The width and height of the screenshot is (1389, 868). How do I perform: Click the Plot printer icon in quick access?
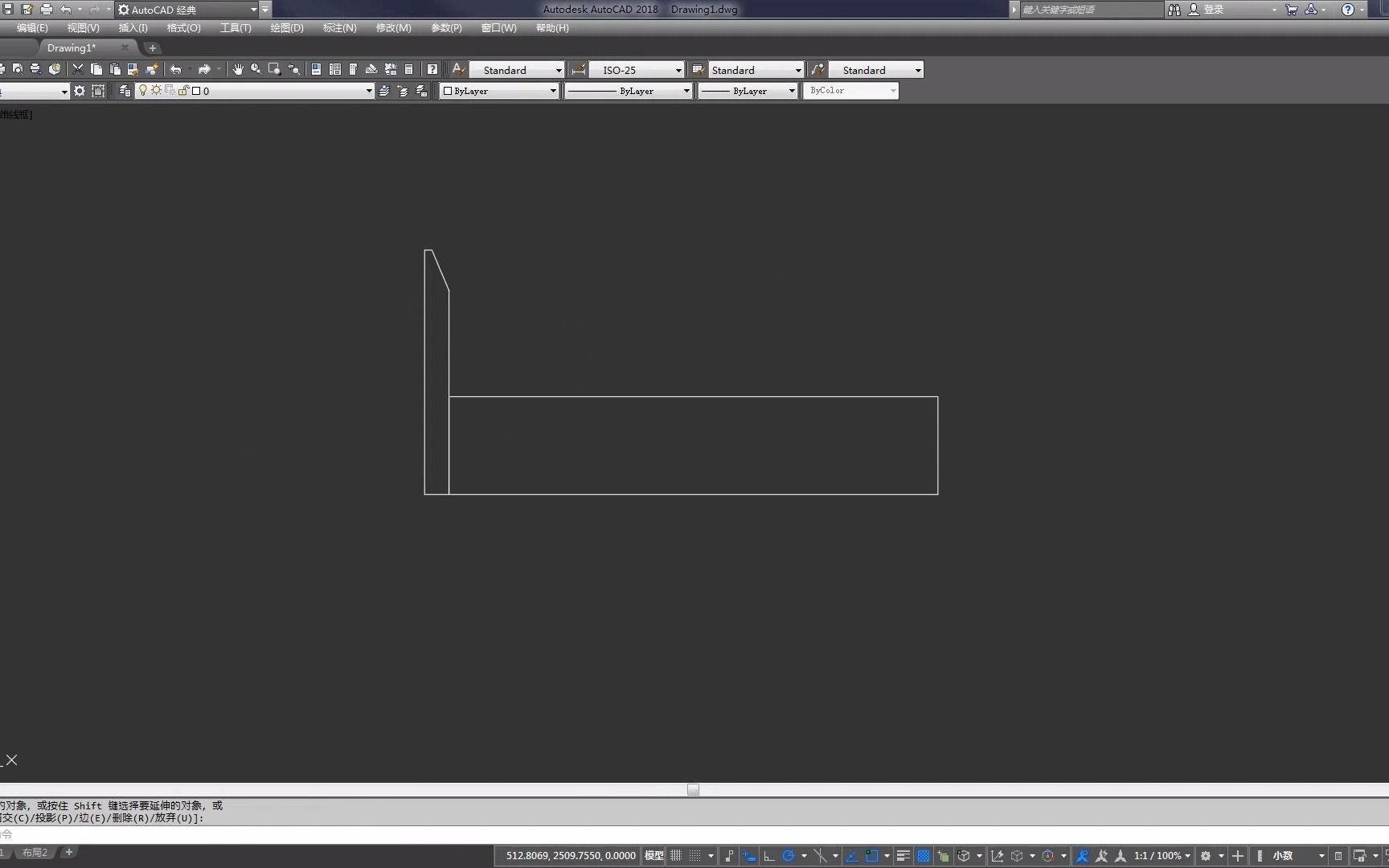coord(46,10)
